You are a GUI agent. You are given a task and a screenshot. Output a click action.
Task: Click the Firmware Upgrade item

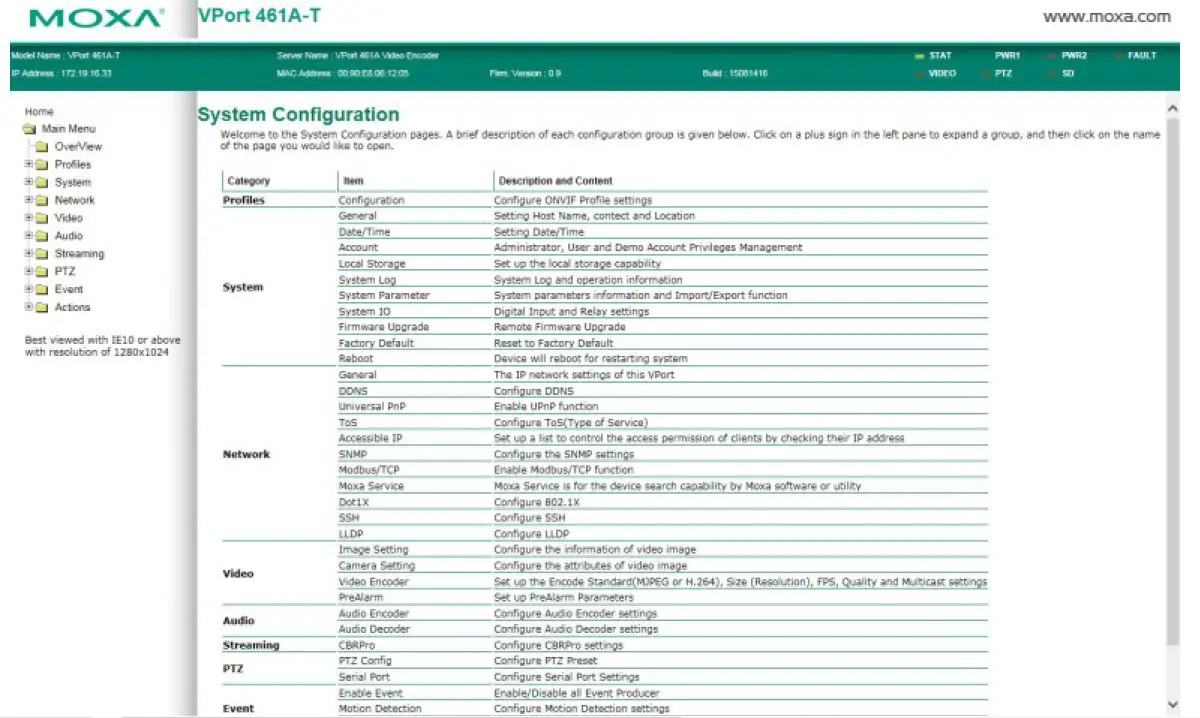[383, 327]
